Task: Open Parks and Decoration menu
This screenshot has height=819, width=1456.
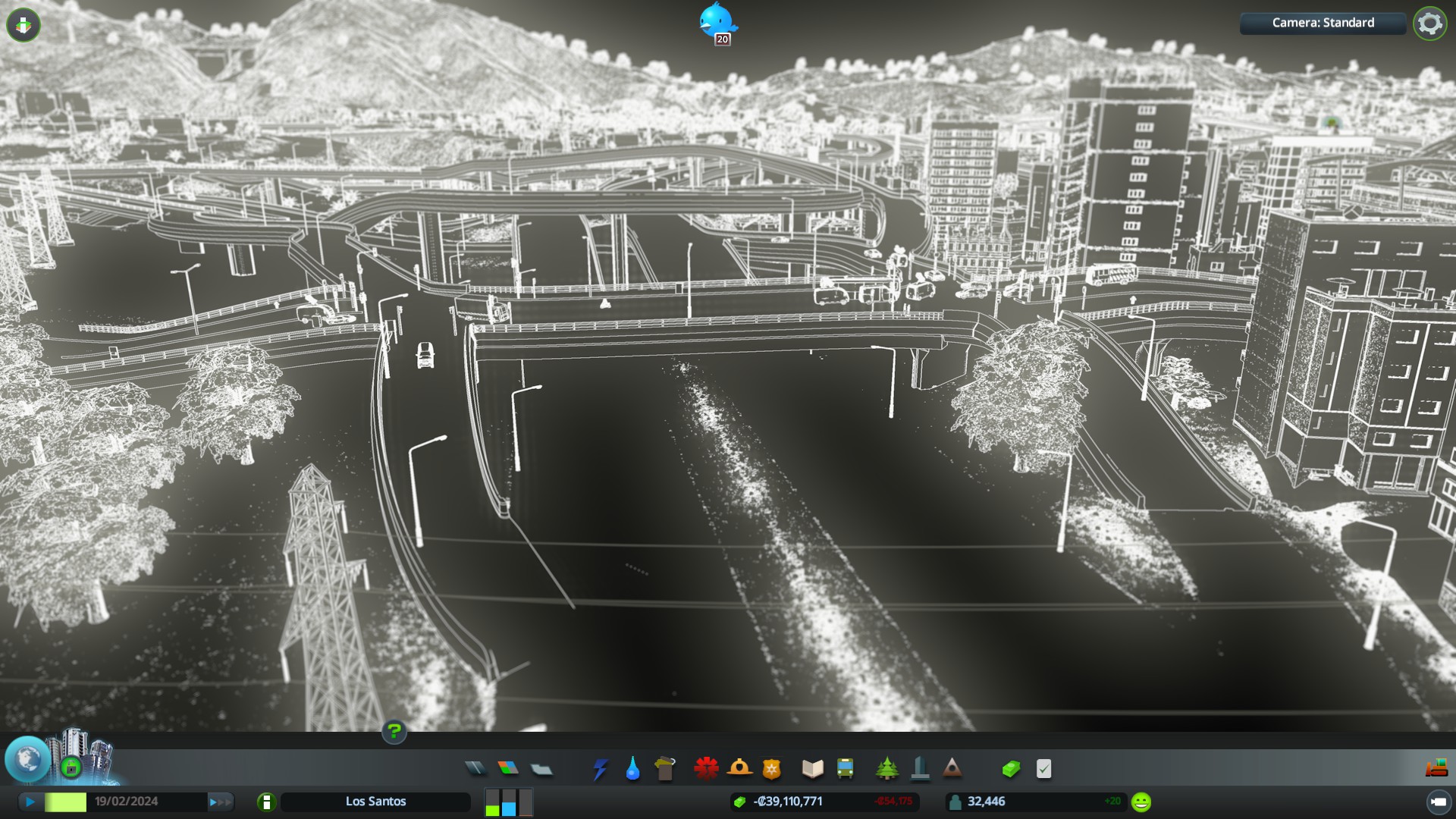Action: [x=886, y=769]
